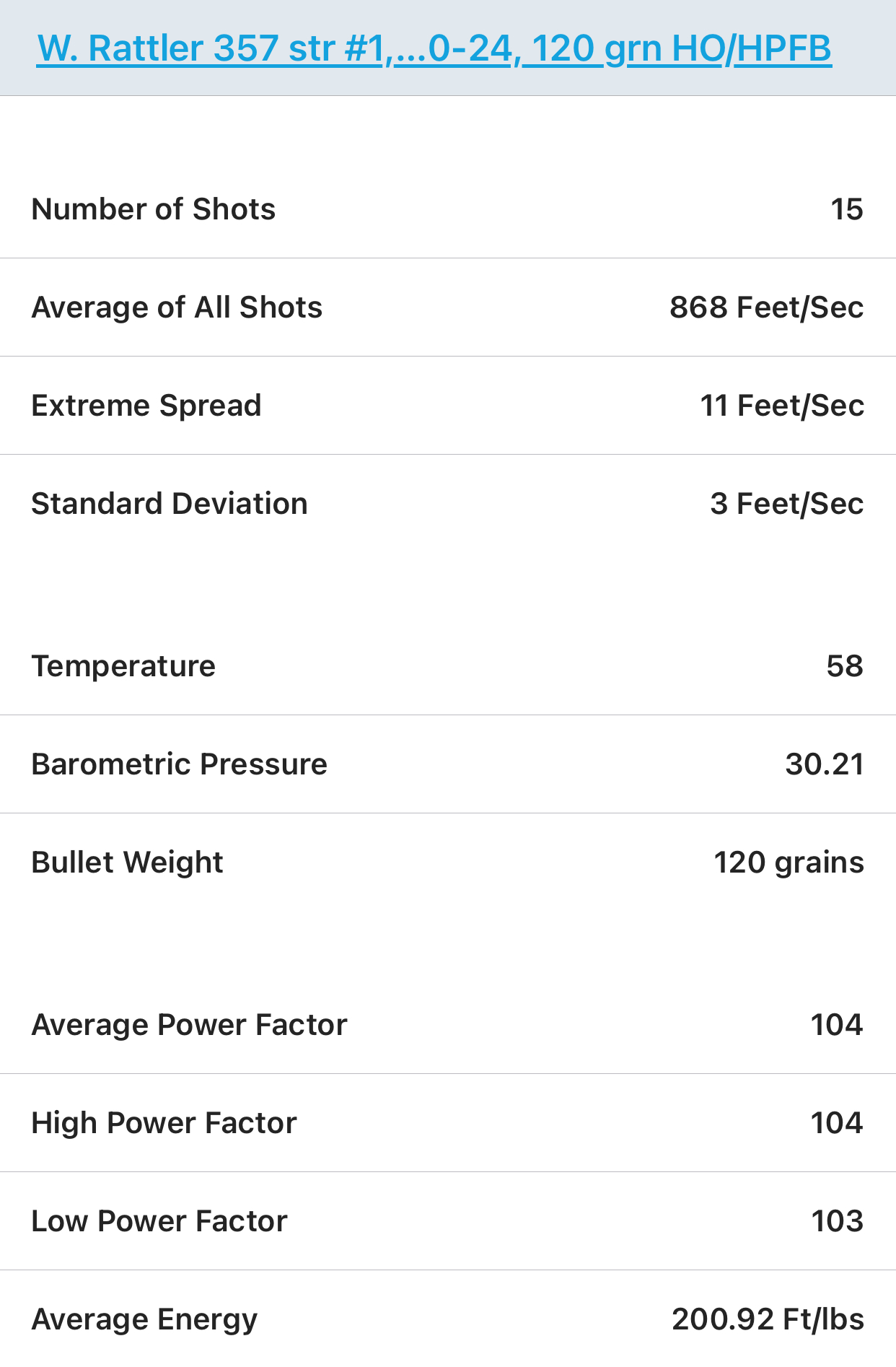Select the Bullet Weight row
This screenshot has height=1367, width=896.
448,862
